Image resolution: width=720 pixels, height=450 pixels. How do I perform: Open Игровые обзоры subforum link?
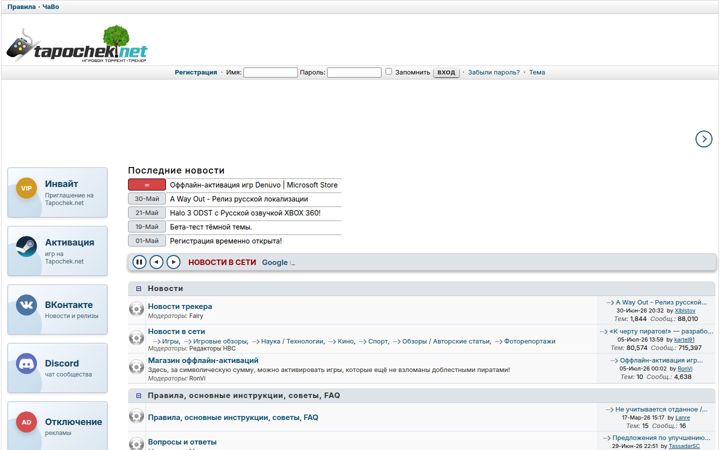click(220, 341)
